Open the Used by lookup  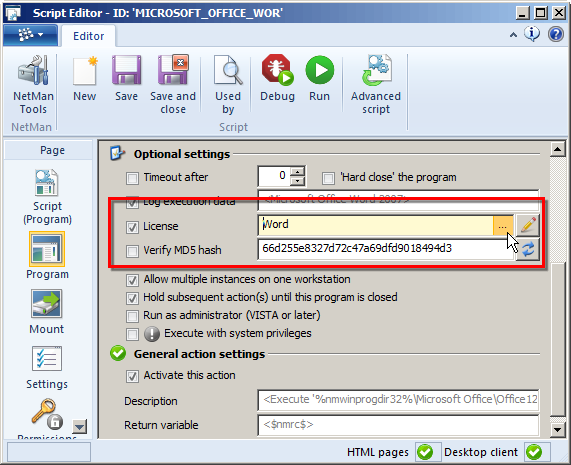click(x=228, y=84)
